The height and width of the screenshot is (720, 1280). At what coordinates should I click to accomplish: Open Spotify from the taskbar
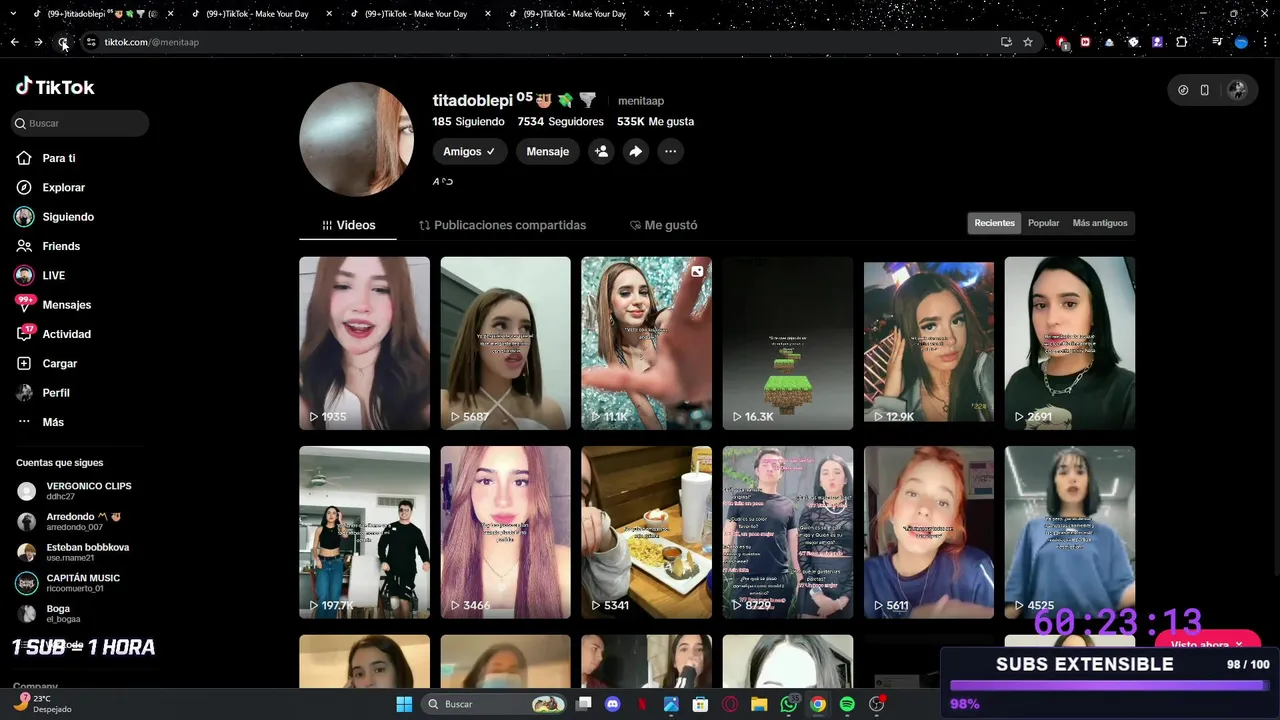[x=847, y=704]
